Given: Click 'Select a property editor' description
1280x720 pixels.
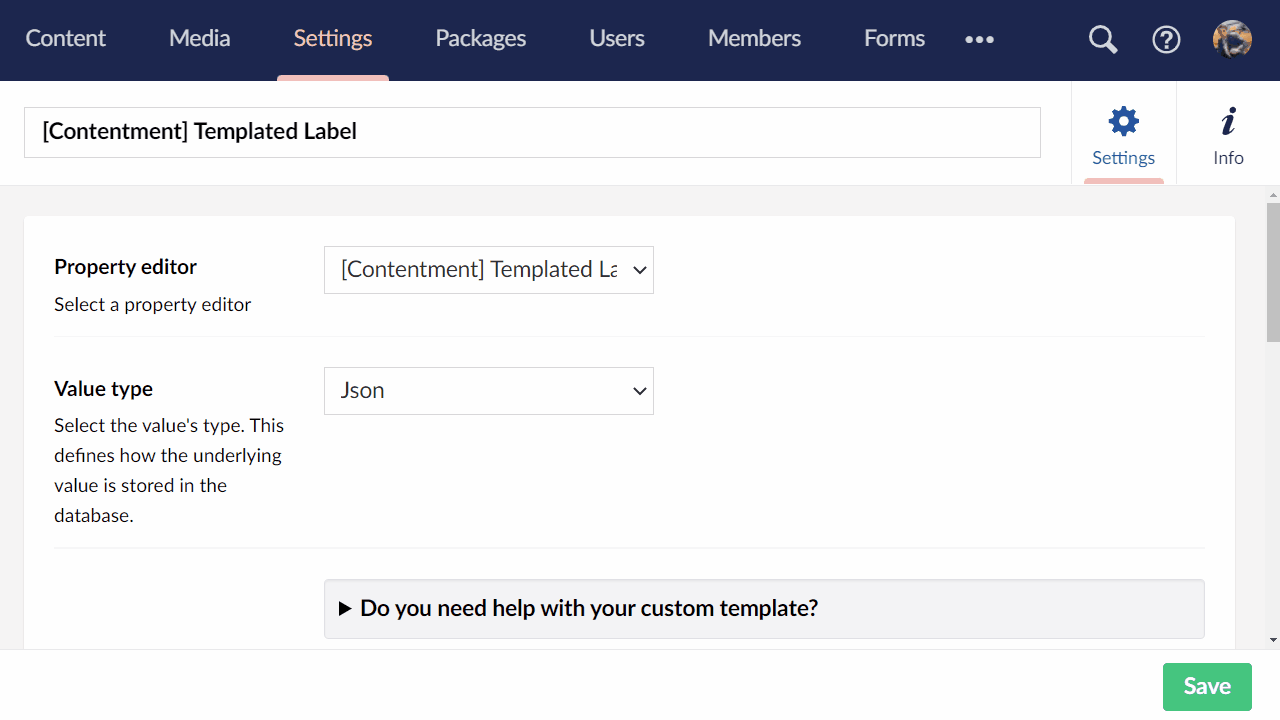Looking at the screenshot, I should [153, 305].
